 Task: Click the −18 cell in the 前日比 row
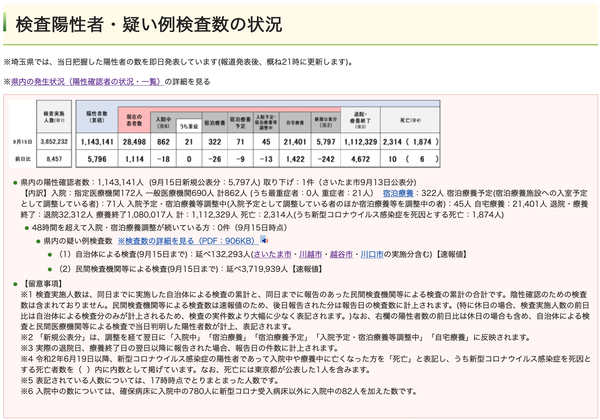click(x=163, y=159)
